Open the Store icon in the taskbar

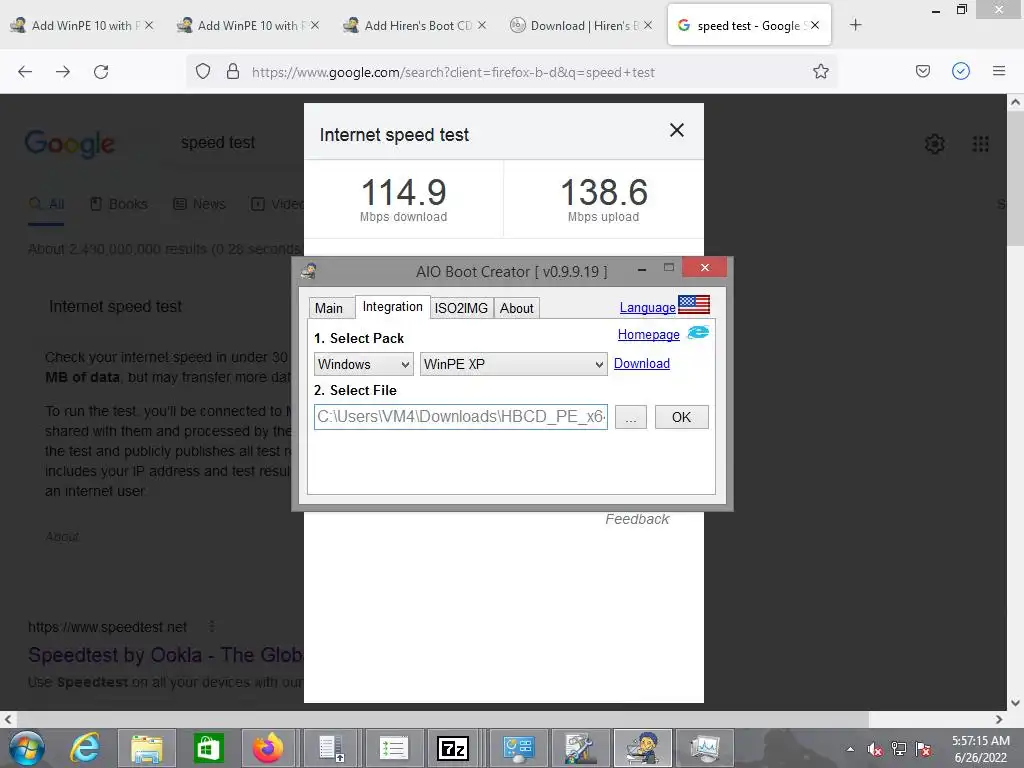click(x=209, y=748)
